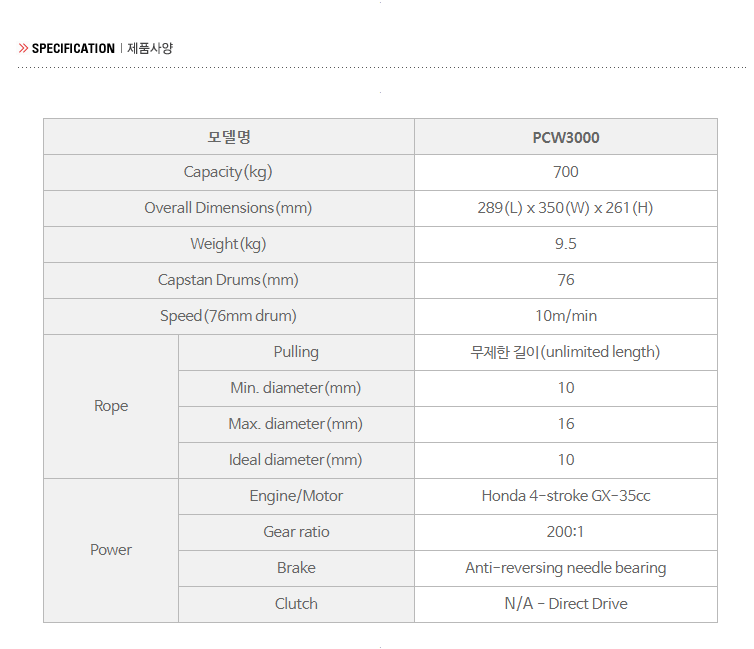Click the 제품사양 heading label
Screen dimensions: 754x649
(x=150, y=48)
